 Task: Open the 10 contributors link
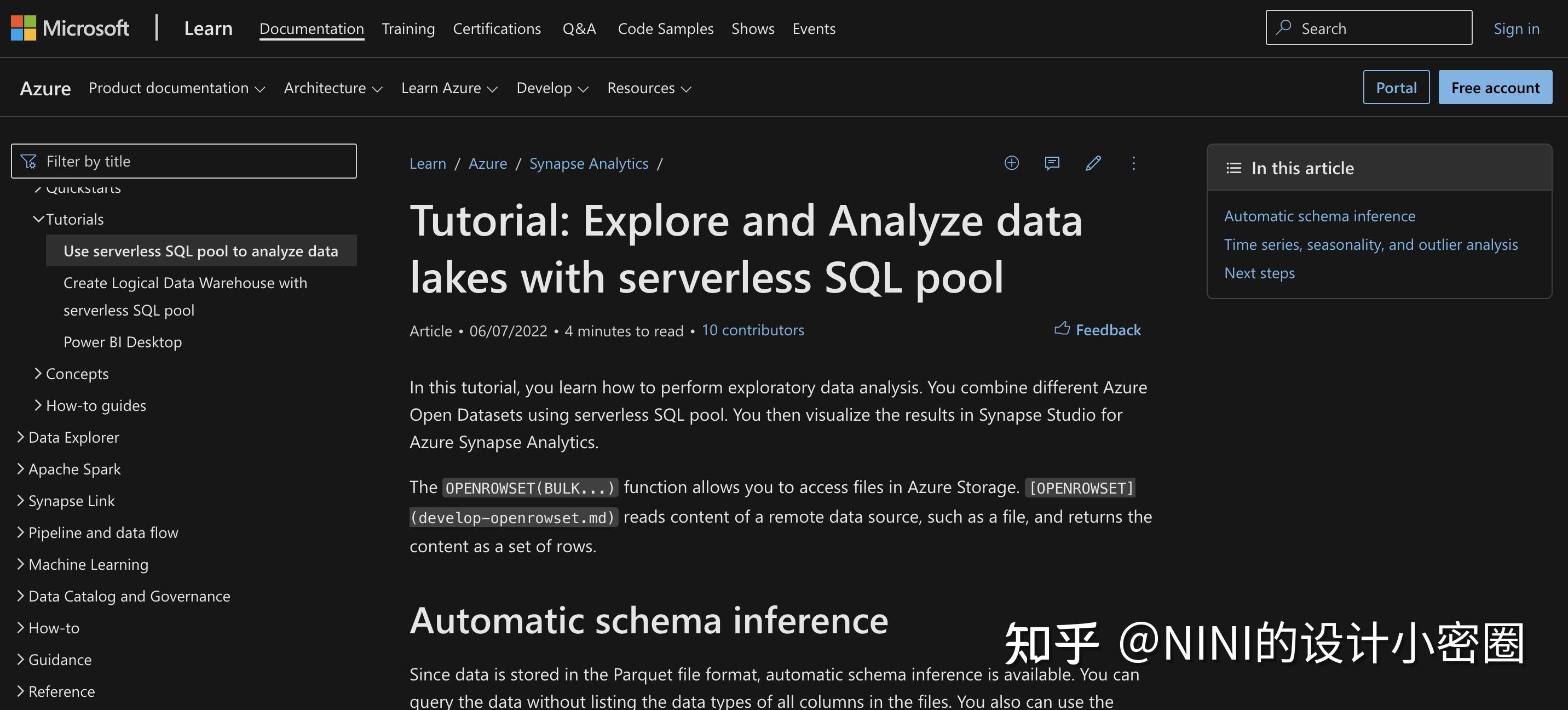pyautogui.click(x=753, y=330)
